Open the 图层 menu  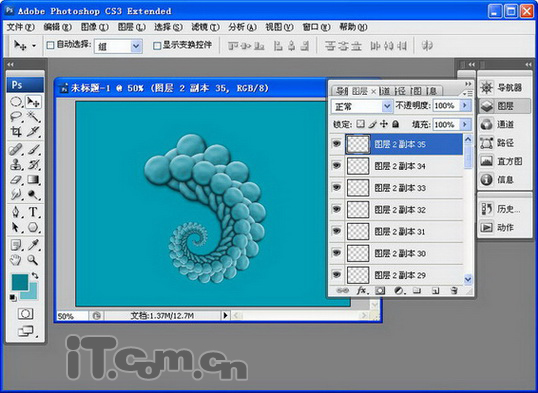click(x=131, y=27)
